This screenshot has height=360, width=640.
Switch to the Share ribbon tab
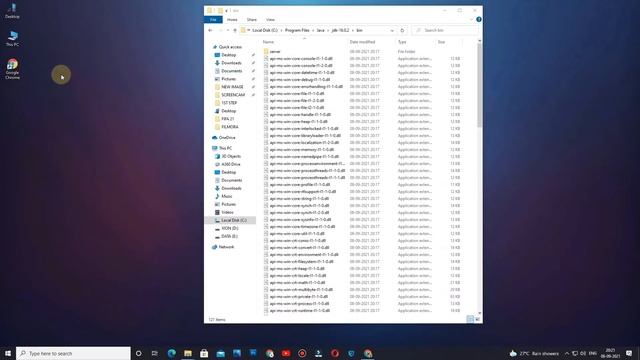point(251,20)
